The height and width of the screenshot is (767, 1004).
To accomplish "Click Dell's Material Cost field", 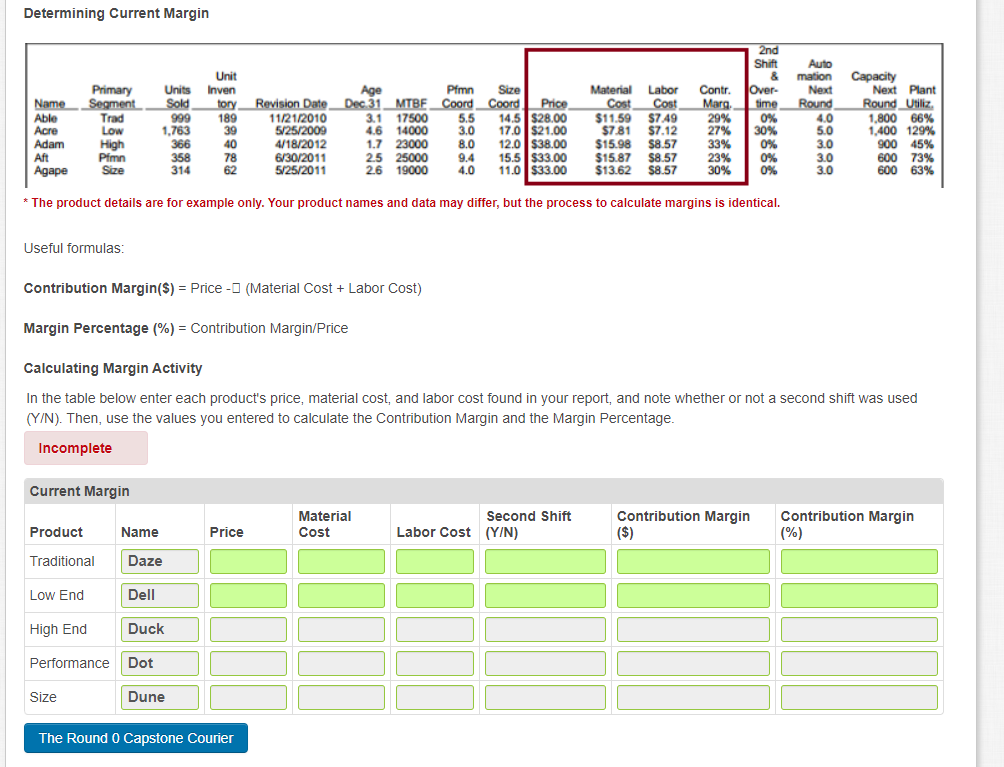I will pyautogui.click(x=341, y=595).
